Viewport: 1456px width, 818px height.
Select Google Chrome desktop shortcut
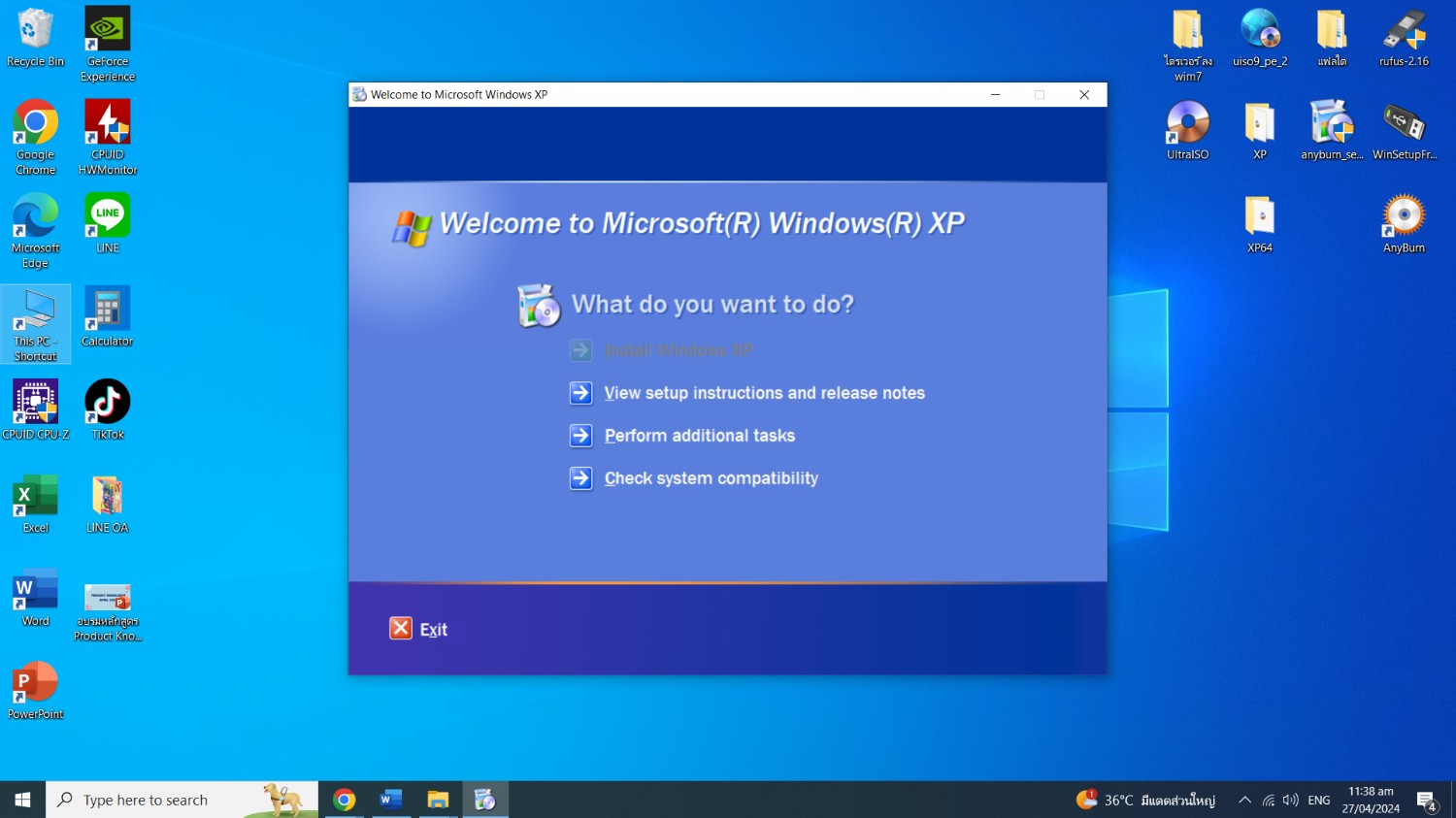point(36,138)
